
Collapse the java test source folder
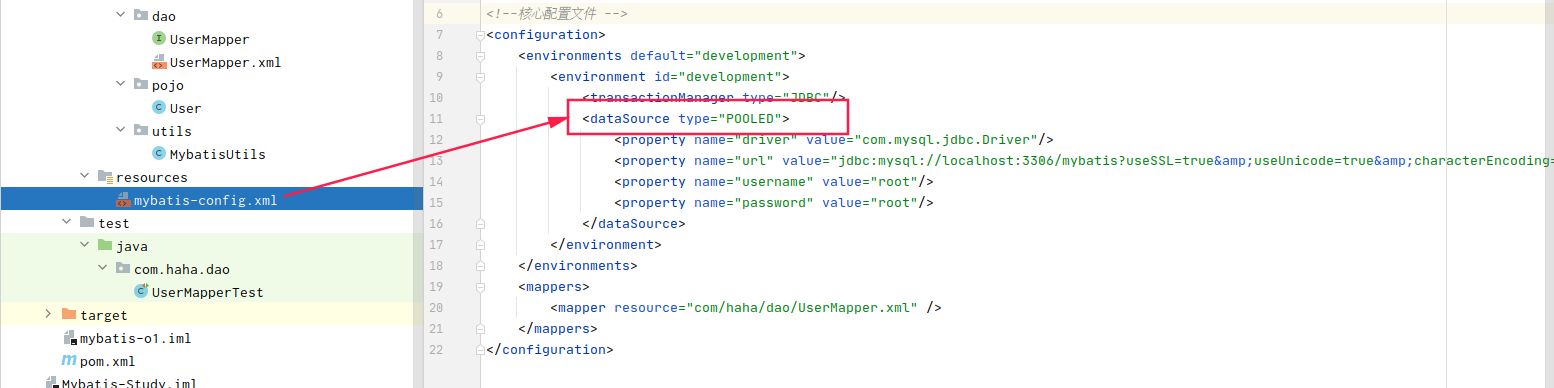(84, 246)
